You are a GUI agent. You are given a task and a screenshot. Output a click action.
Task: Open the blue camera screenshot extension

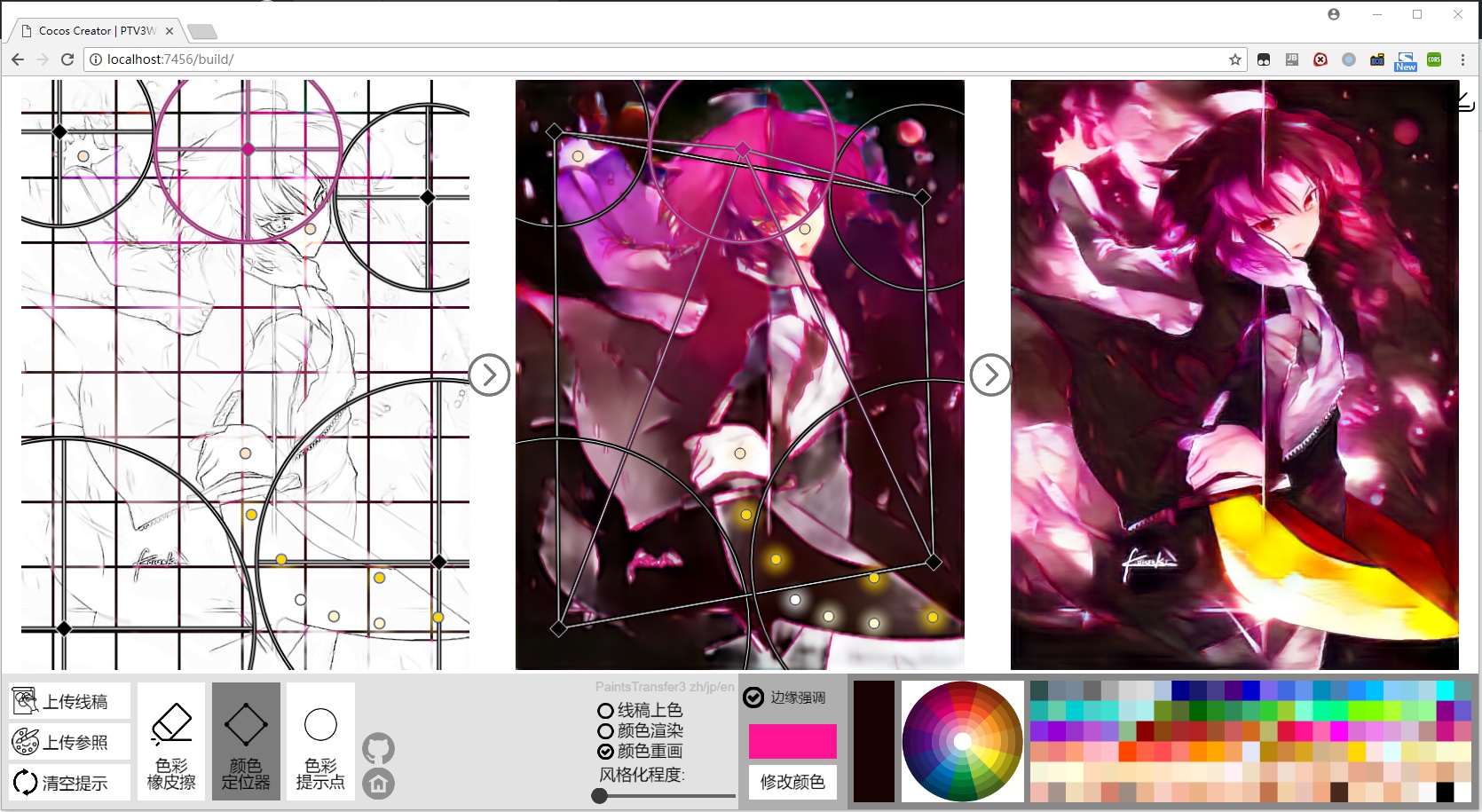[x=1377, y=59]
